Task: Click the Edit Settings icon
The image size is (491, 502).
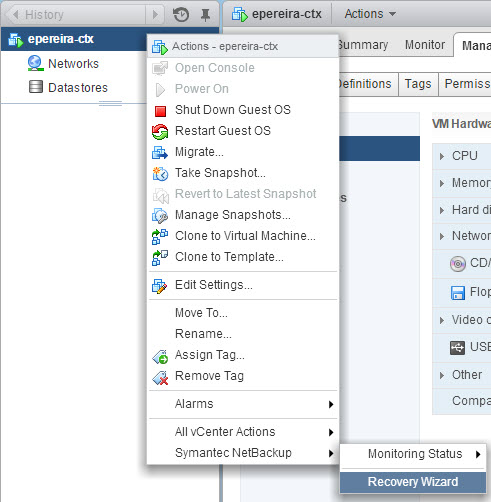Action: pos(160,286)
